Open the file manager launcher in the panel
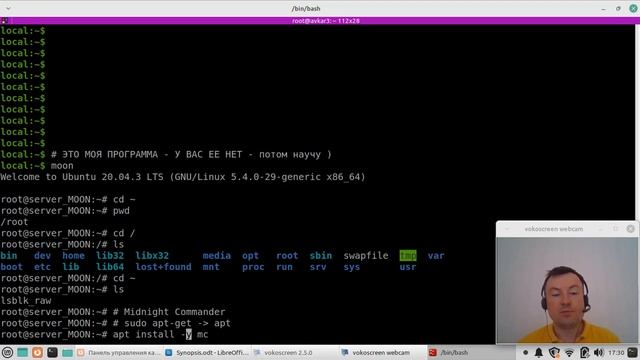 (x=67, y=352)
